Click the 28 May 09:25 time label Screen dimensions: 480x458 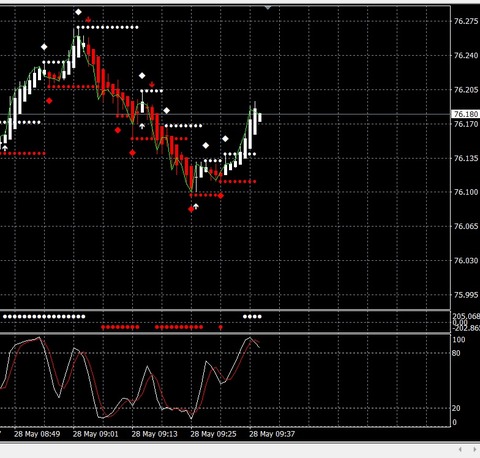[213, 434]
